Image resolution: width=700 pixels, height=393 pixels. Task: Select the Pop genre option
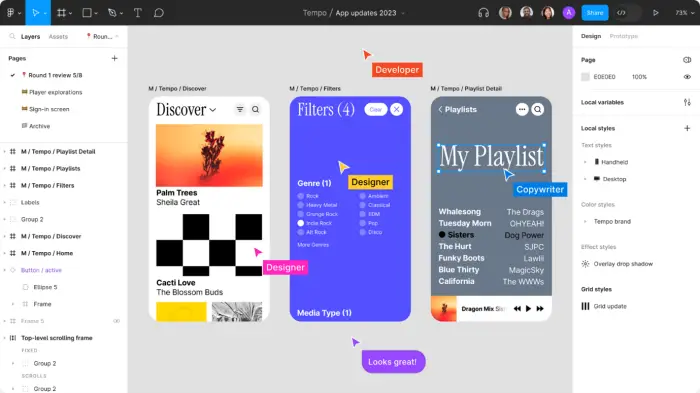tap(362, 223)
